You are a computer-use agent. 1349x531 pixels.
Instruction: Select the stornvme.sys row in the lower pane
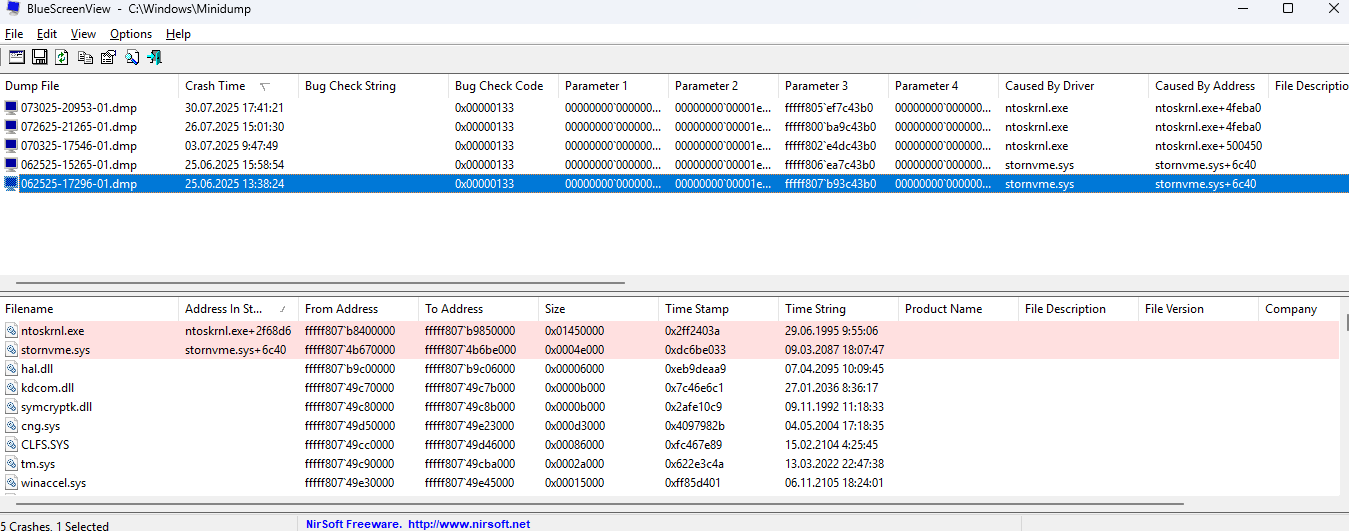(670, 350)
